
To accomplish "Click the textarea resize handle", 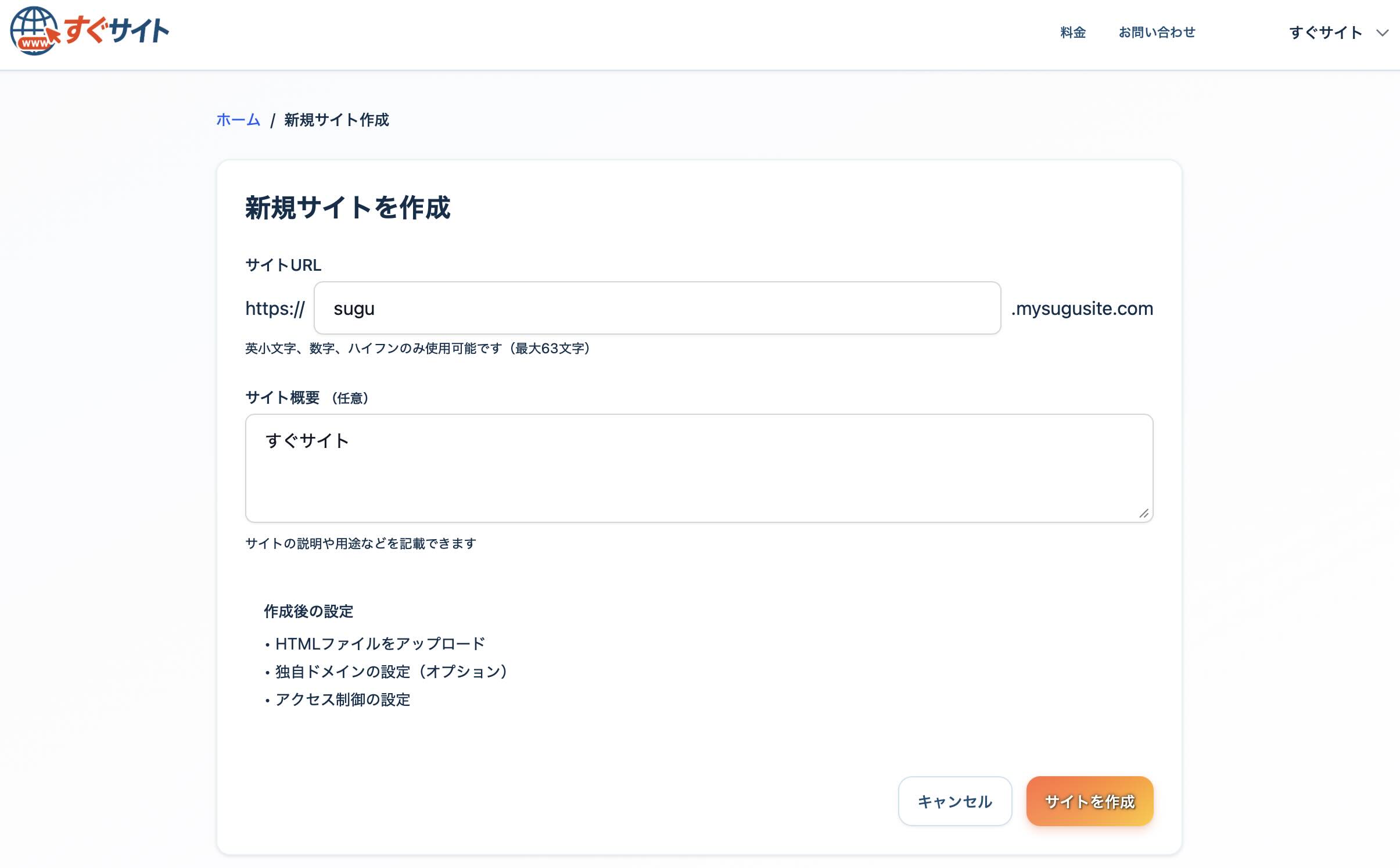I will (x=1143, y=512).
